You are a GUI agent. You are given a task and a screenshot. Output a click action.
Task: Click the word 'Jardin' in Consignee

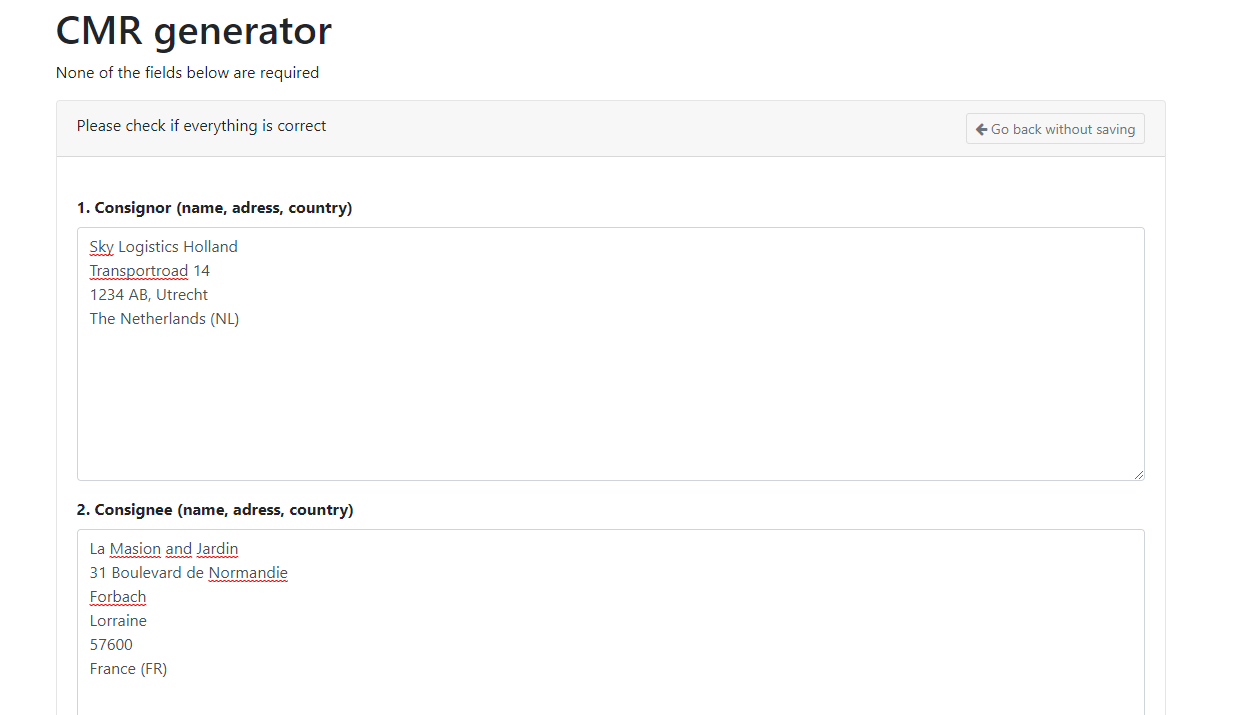[x=217, y=549]
